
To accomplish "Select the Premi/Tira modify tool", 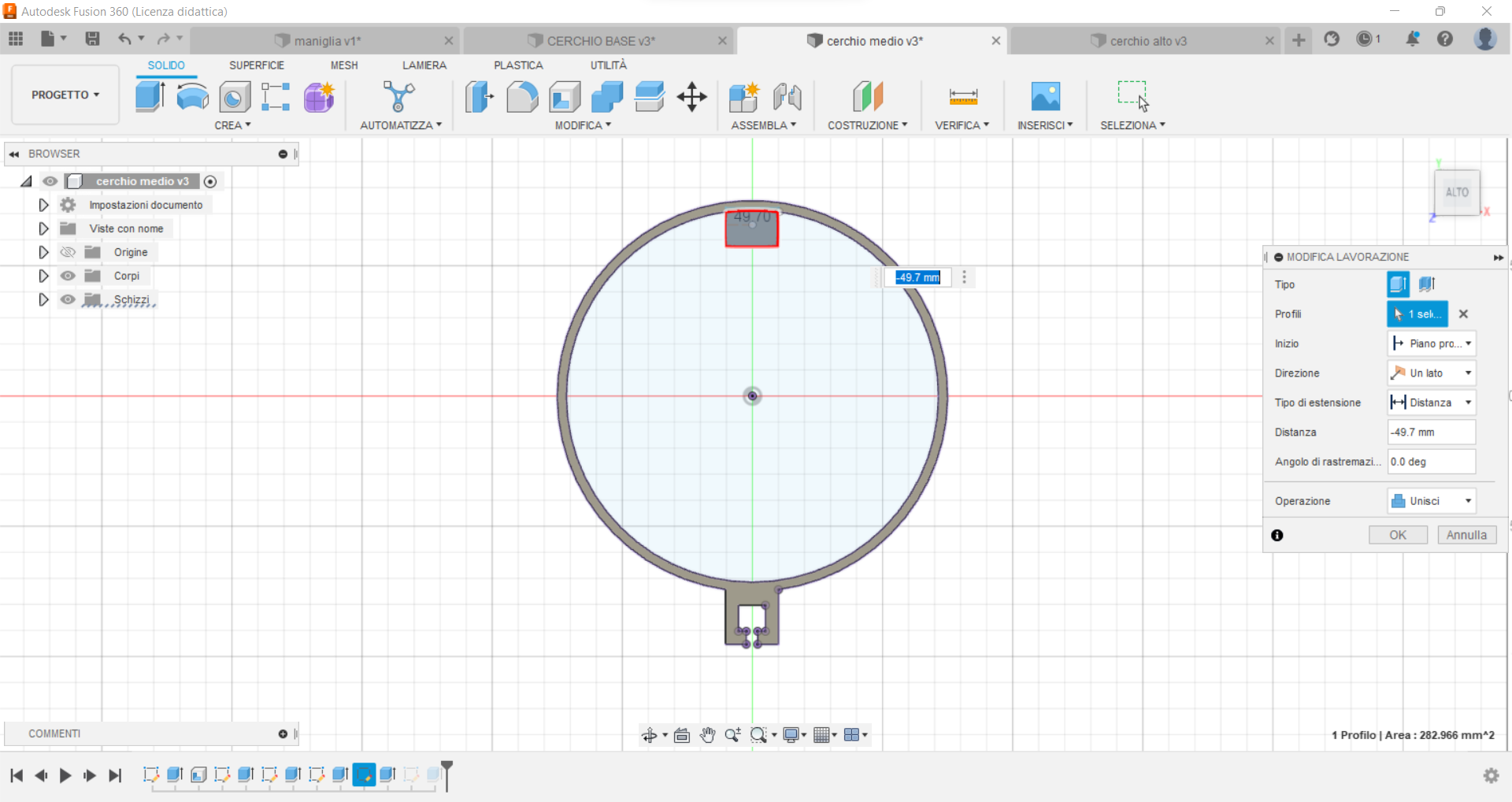I will (x=479, y=96).
